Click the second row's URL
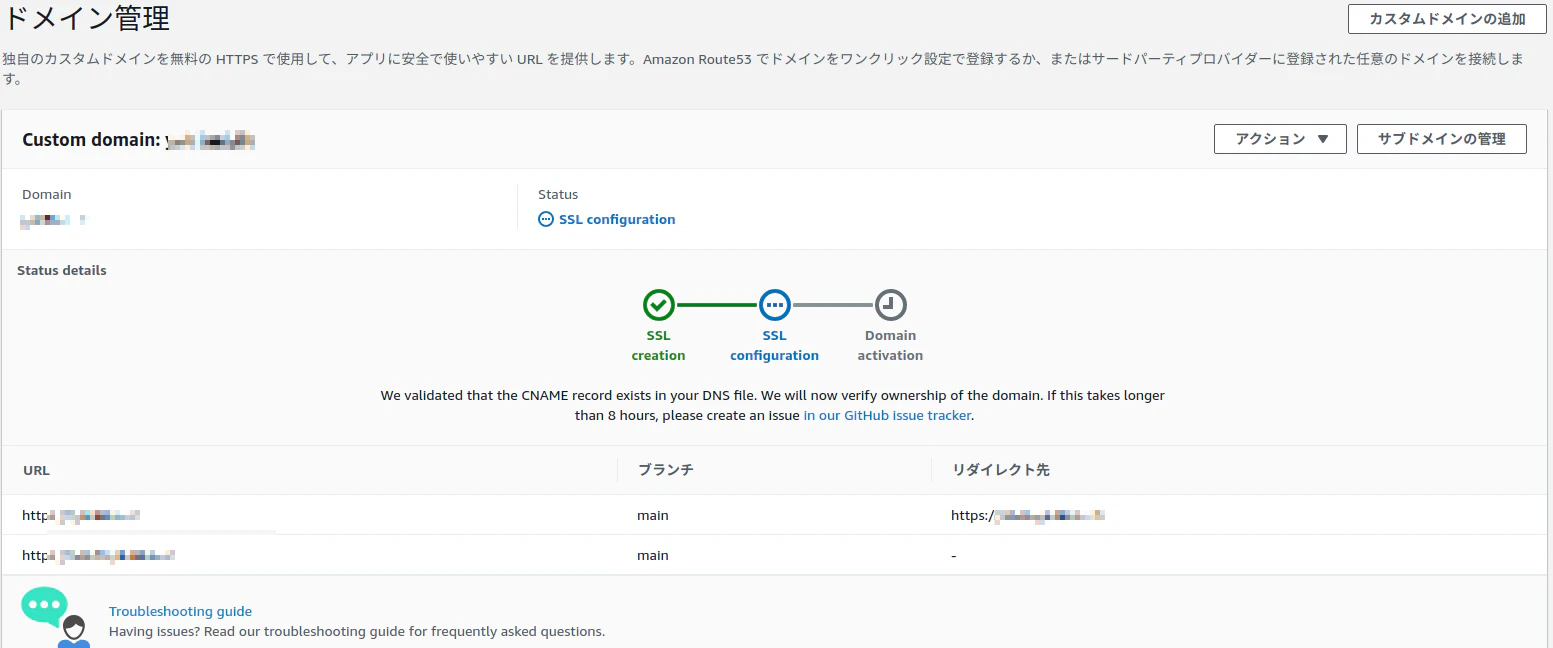This screenshot has height=648, width=1553. pos(98,555)
